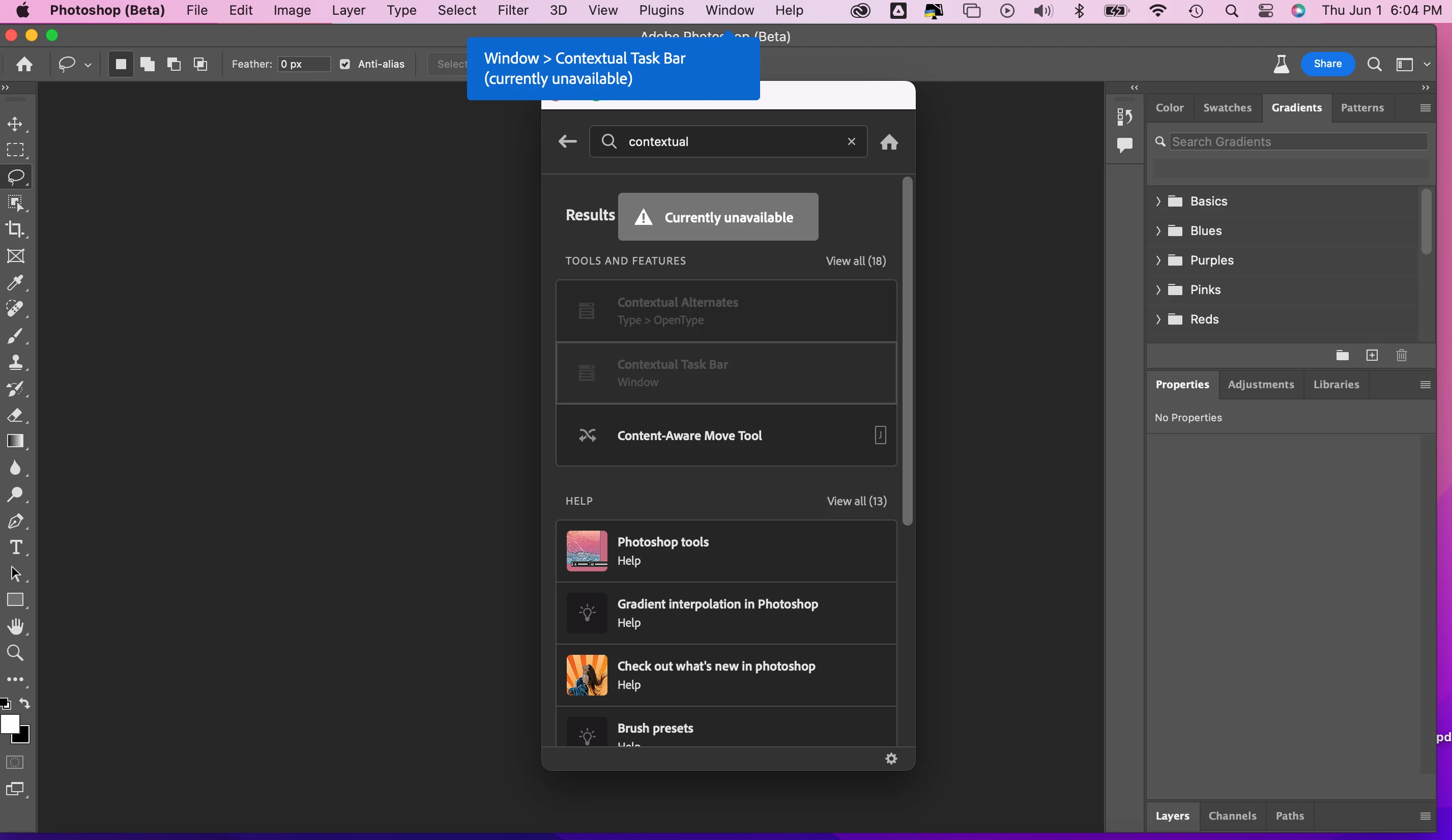The width and height of the screenshot is (1452, 840).
Task: Select the Clone Stamp tool
Action: (15, 362)
